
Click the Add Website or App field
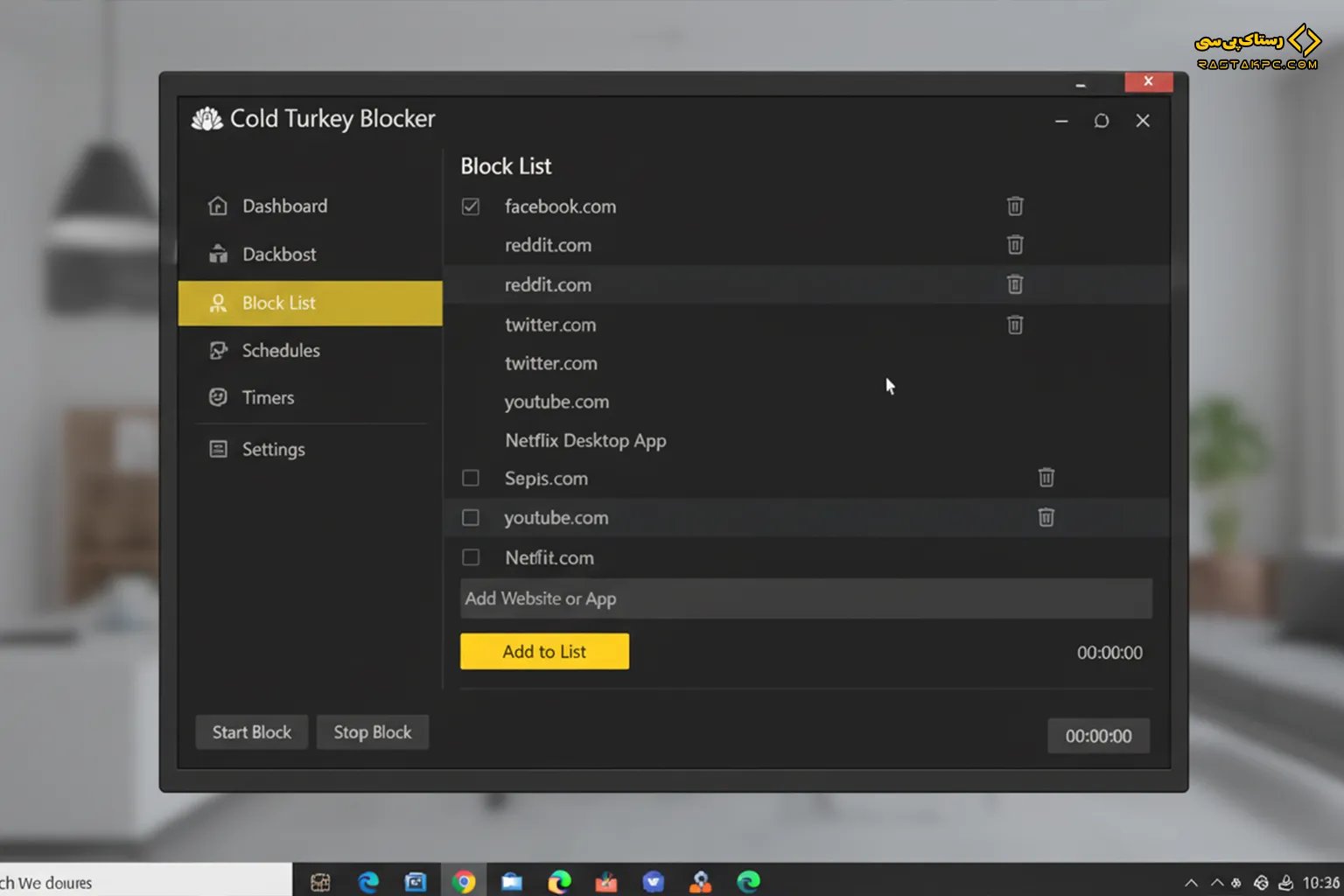[x=806, y=598]
